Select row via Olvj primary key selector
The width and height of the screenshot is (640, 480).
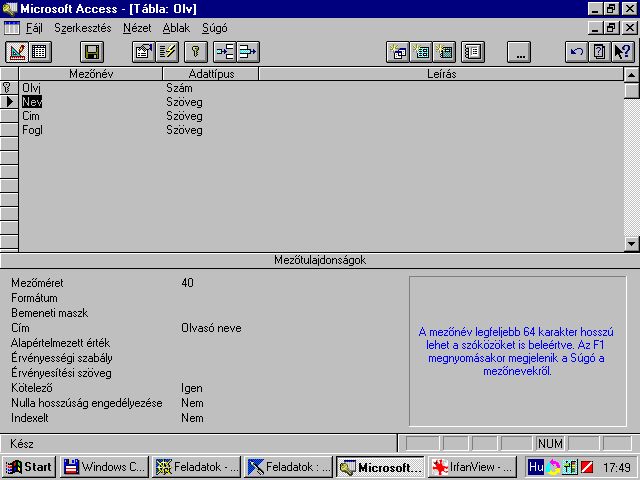9,88
